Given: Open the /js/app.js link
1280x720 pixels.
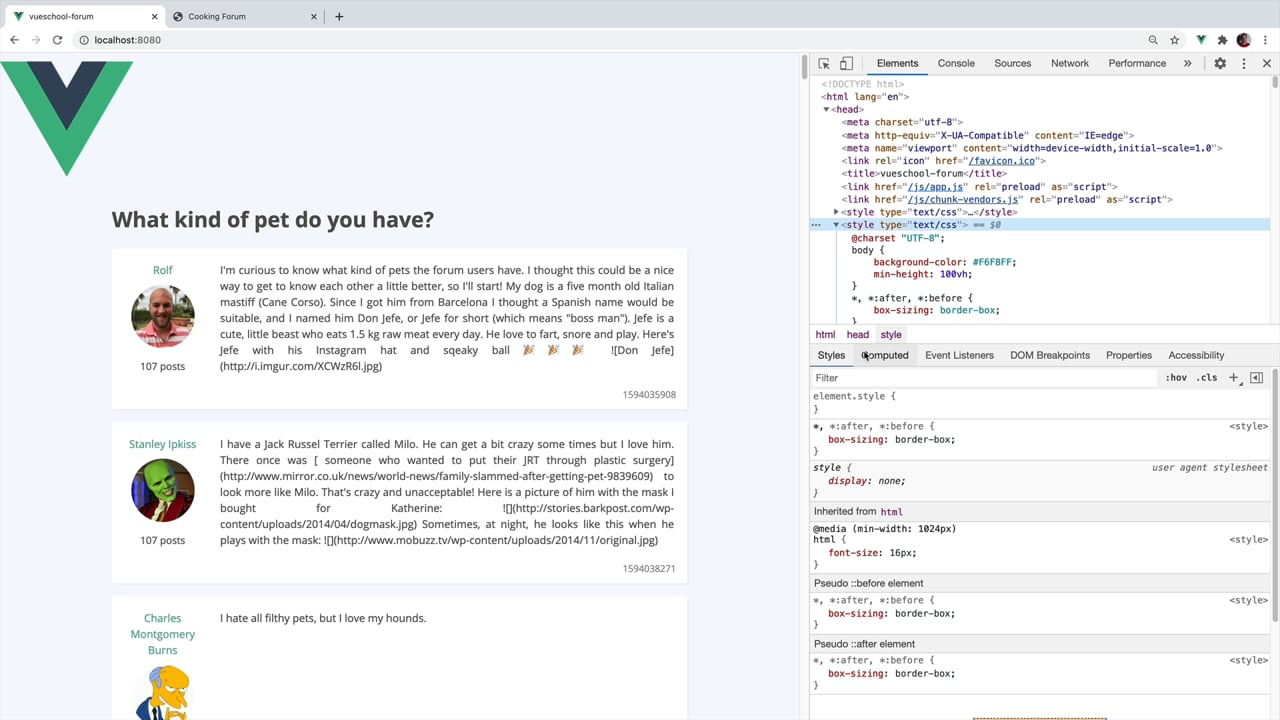Looking at the screenshot, I should [936, 187].
